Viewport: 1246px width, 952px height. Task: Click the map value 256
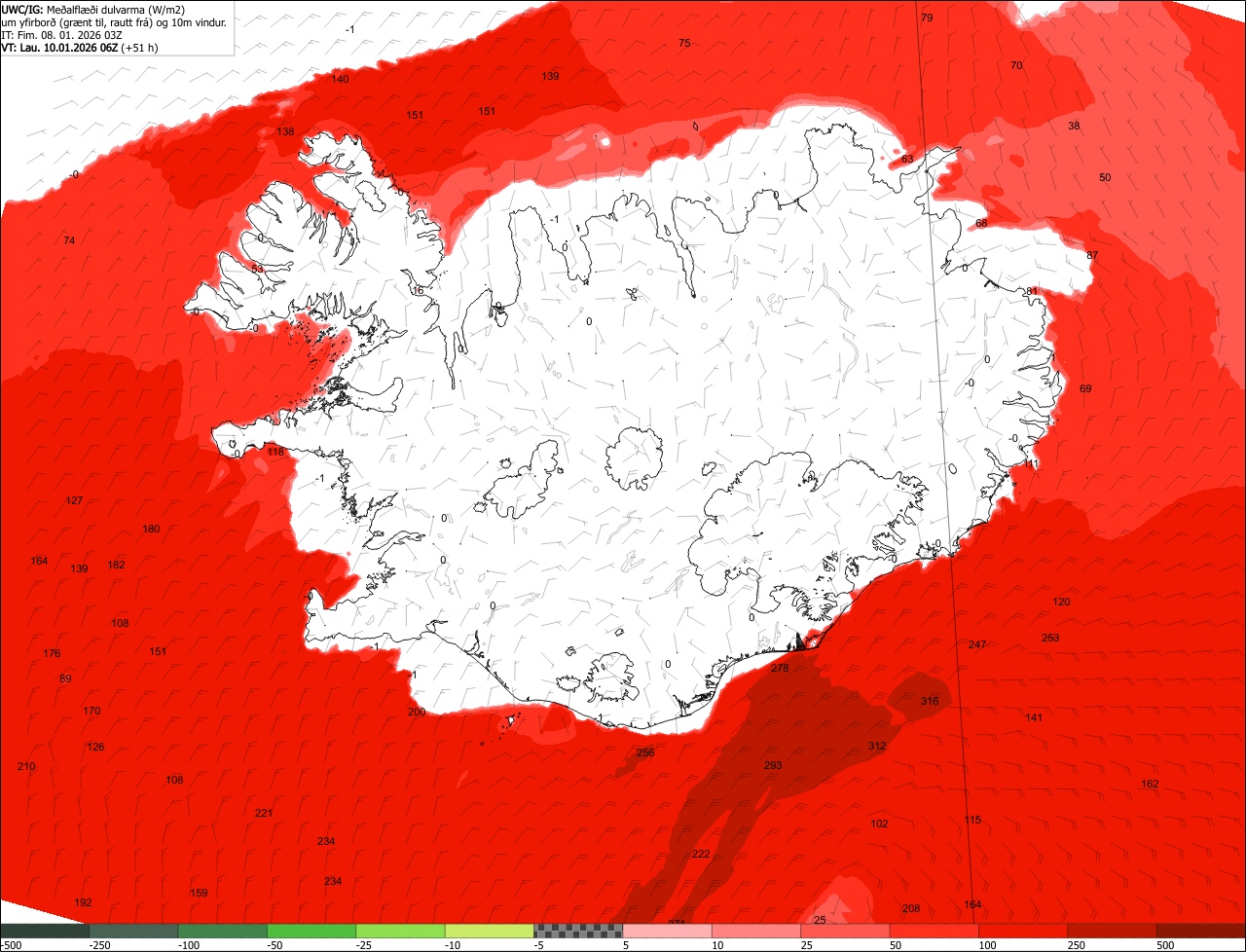(x=645, y=753)
